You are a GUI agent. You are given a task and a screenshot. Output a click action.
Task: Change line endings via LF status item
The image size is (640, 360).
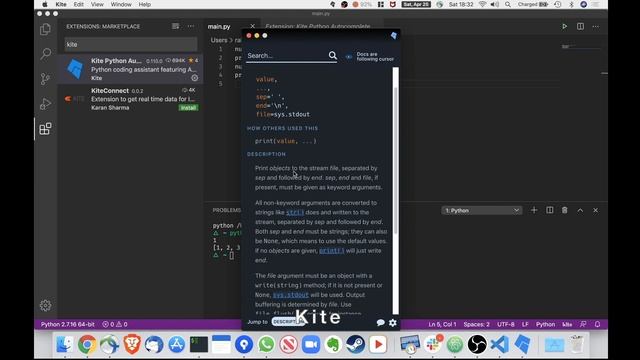(x=525, y=324)
